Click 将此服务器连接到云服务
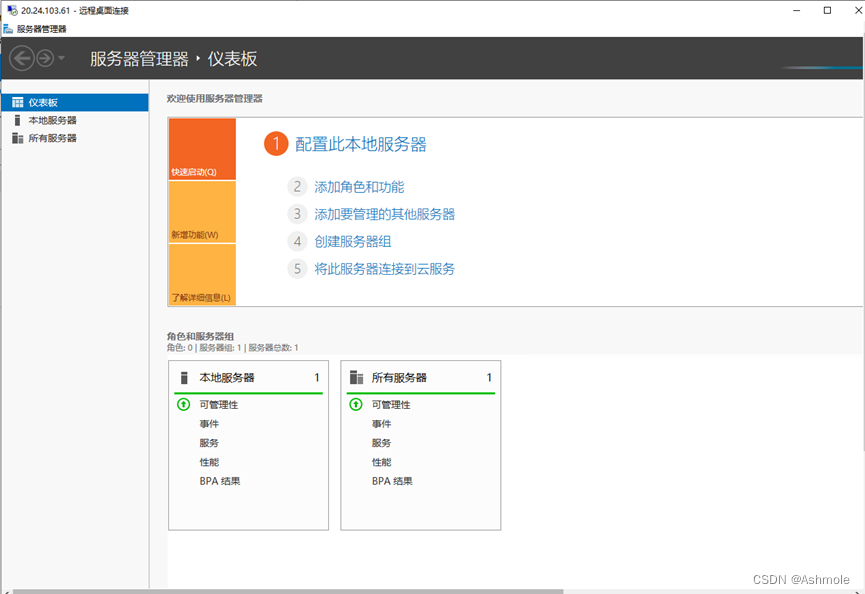Image resolution: width=865 pixels, height=594 pixels. tap(385, 268)
